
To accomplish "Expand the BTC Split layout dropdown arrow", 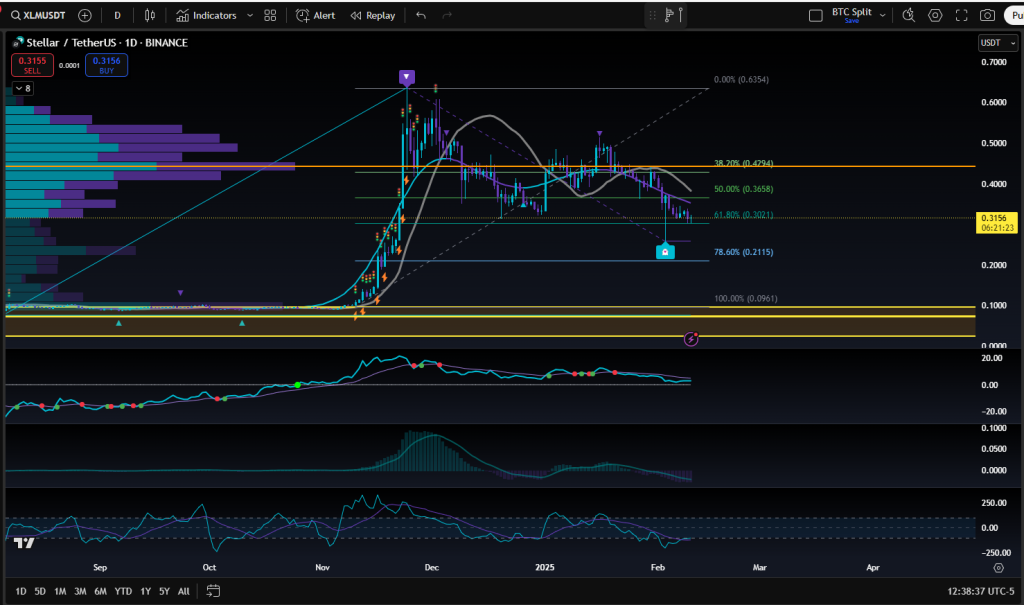I will (x=883, y=15).
